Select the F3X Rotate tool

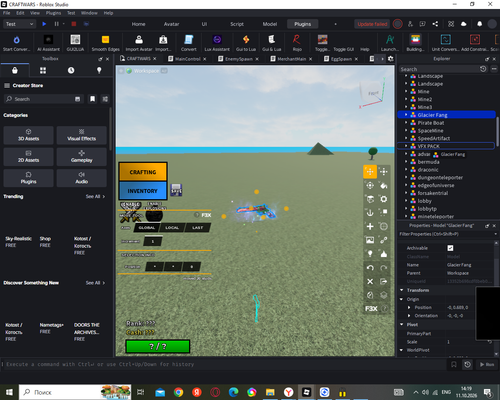point(370,185)
